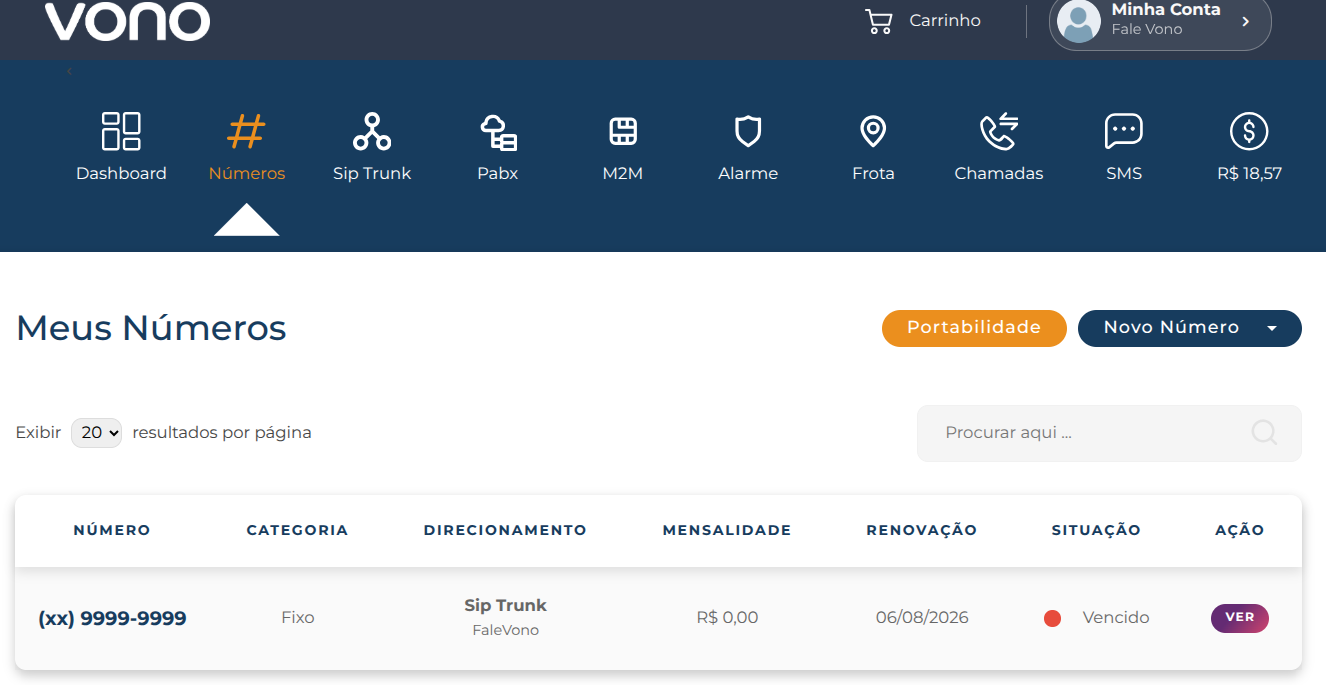The image size is (1326, 685).
Task: Click the Fixo category cell
Action: click(x=298, y=618)
